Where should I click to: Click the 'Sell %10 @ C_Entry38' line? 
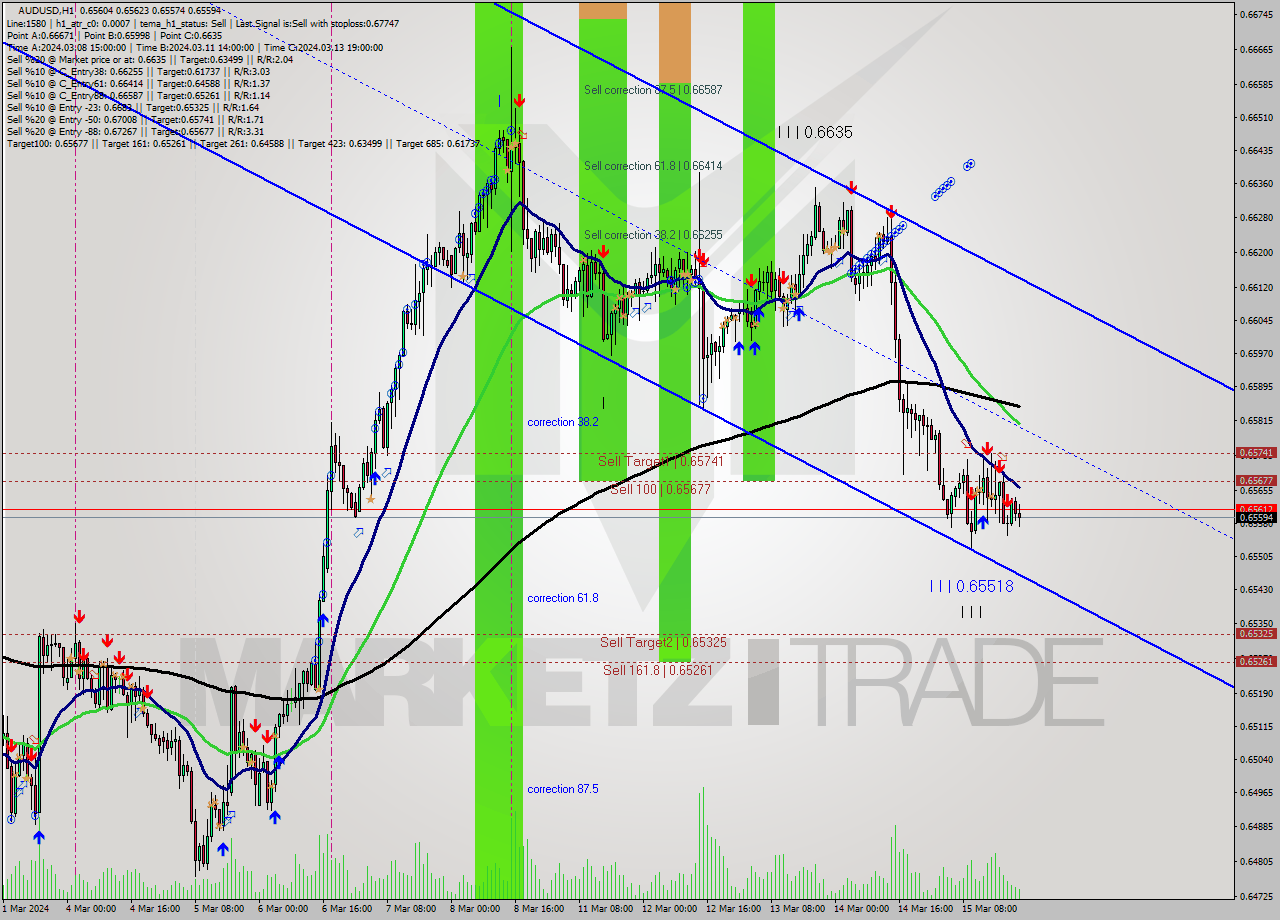(138, 71)
